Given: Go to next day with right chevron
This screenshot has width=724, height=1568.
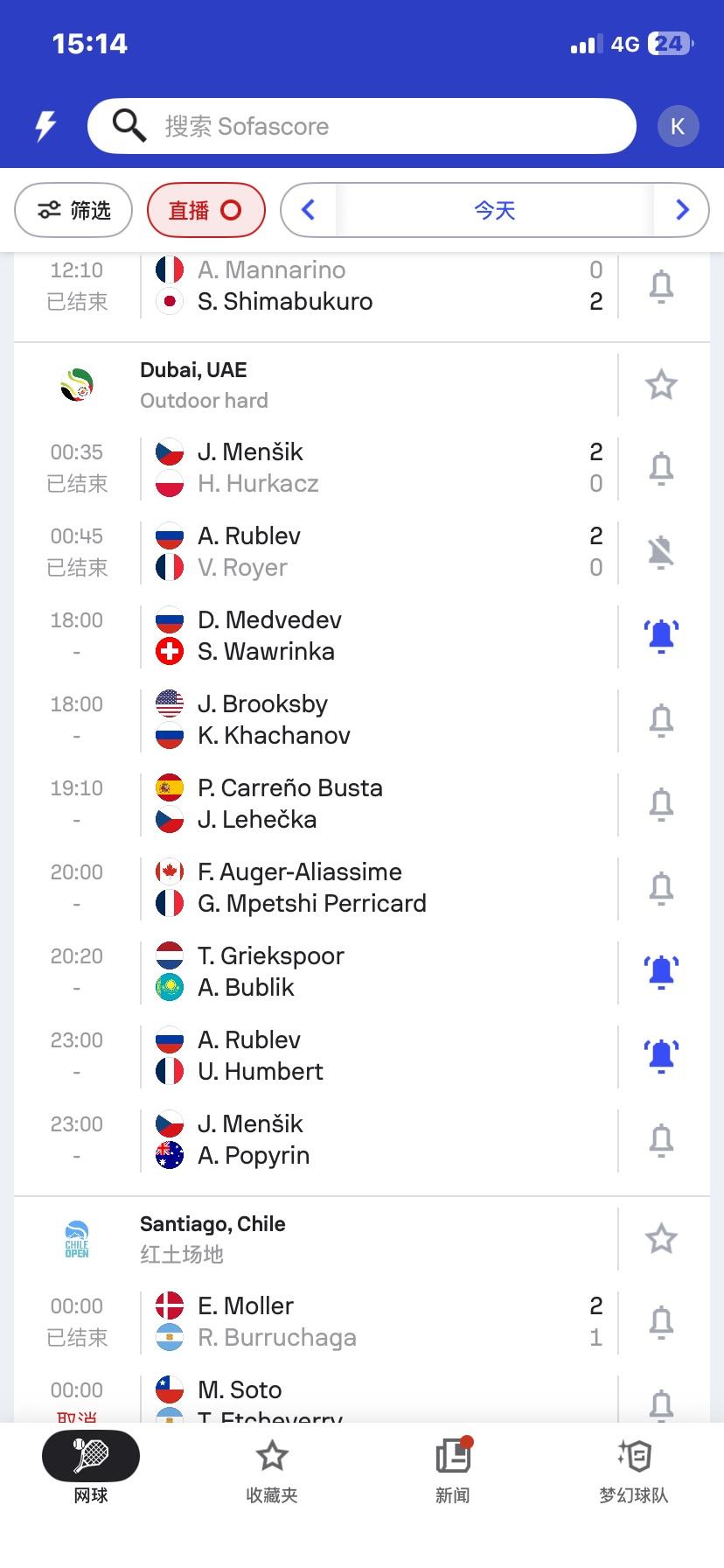Looking at the screenshot, I should pos(682,210).
